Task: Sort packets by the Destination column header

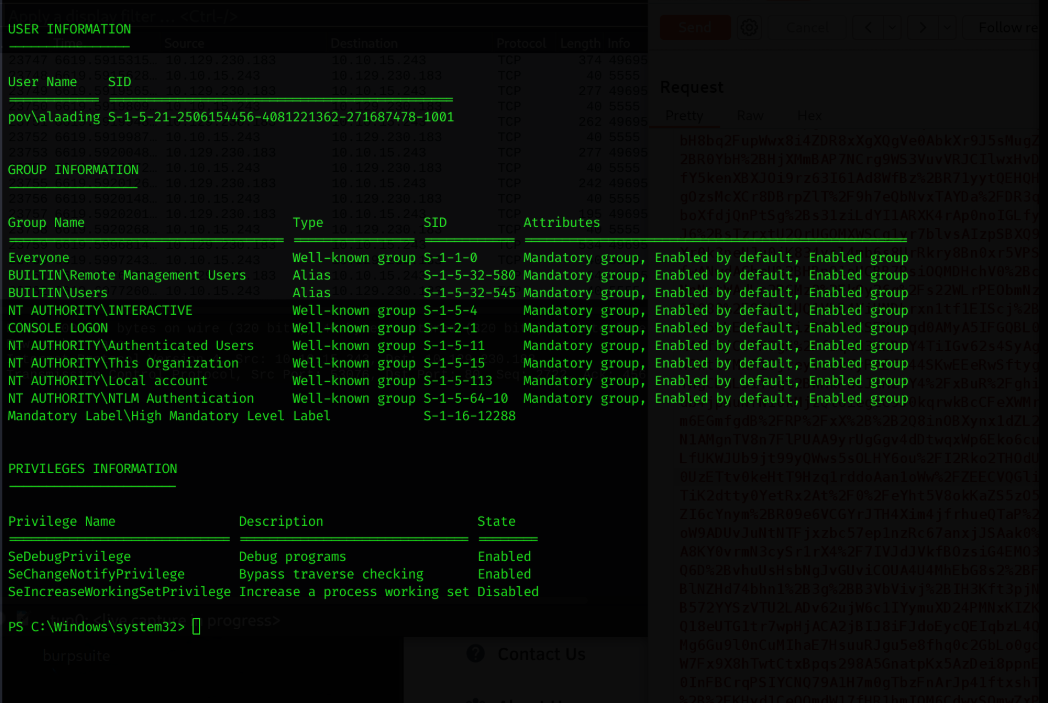Action: [x=364, y=43]
